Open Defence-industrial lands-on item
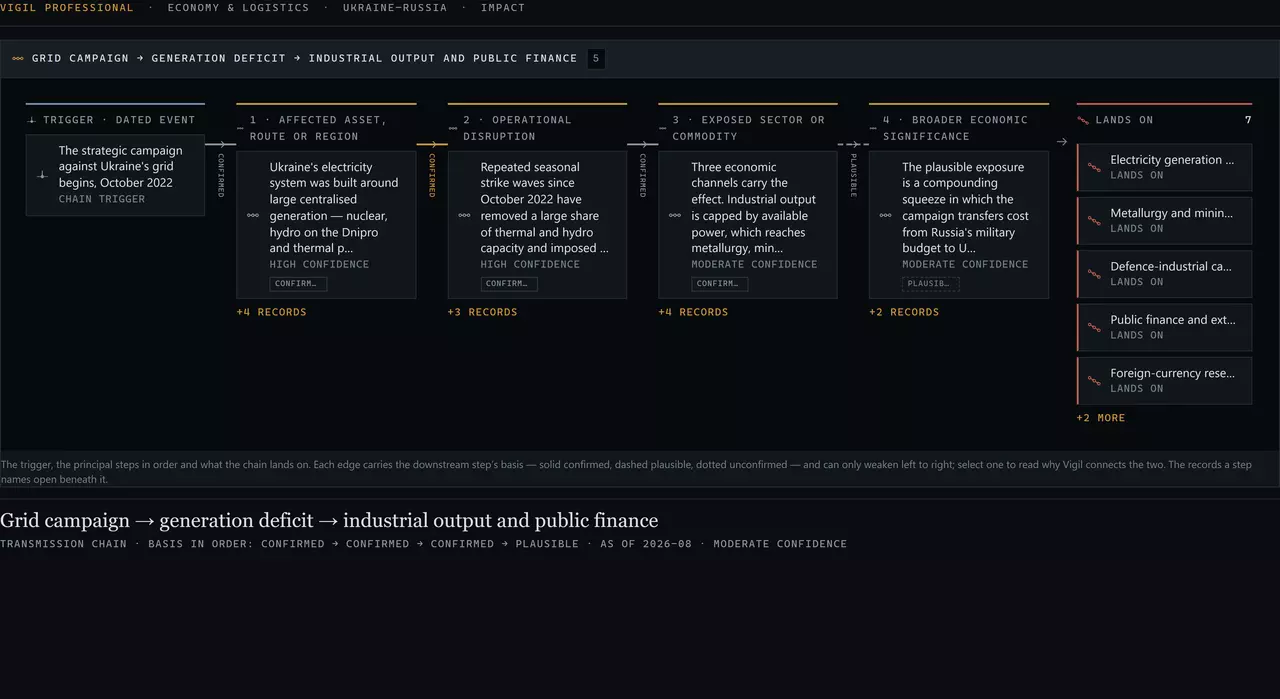 1164,274
